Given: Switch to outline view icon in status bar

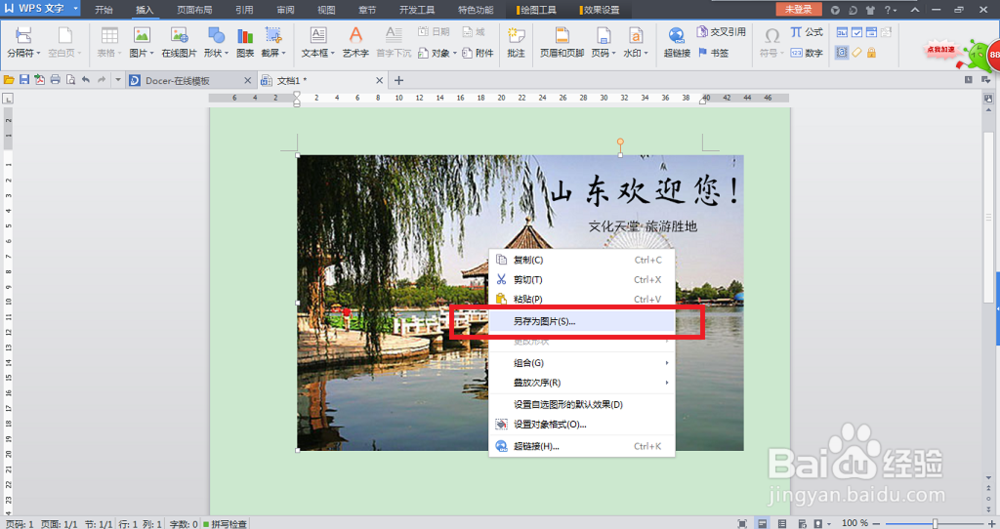Looking at the screenshot, I should pyautogui.click(x=782, y=524).
